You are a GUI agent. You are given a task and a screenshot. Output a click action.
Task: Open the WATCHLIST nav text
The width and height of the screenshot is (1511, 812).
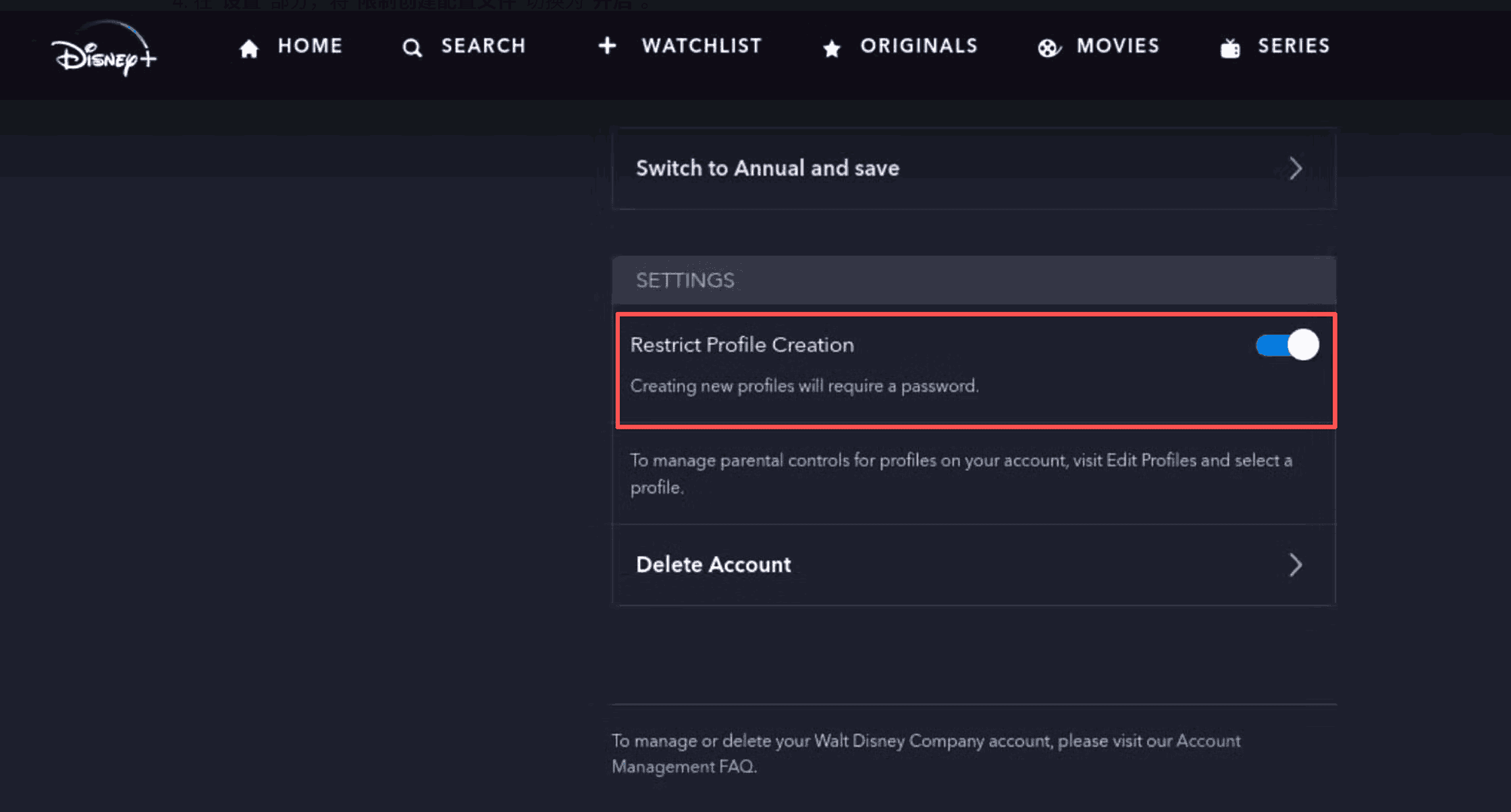[701, 46]
